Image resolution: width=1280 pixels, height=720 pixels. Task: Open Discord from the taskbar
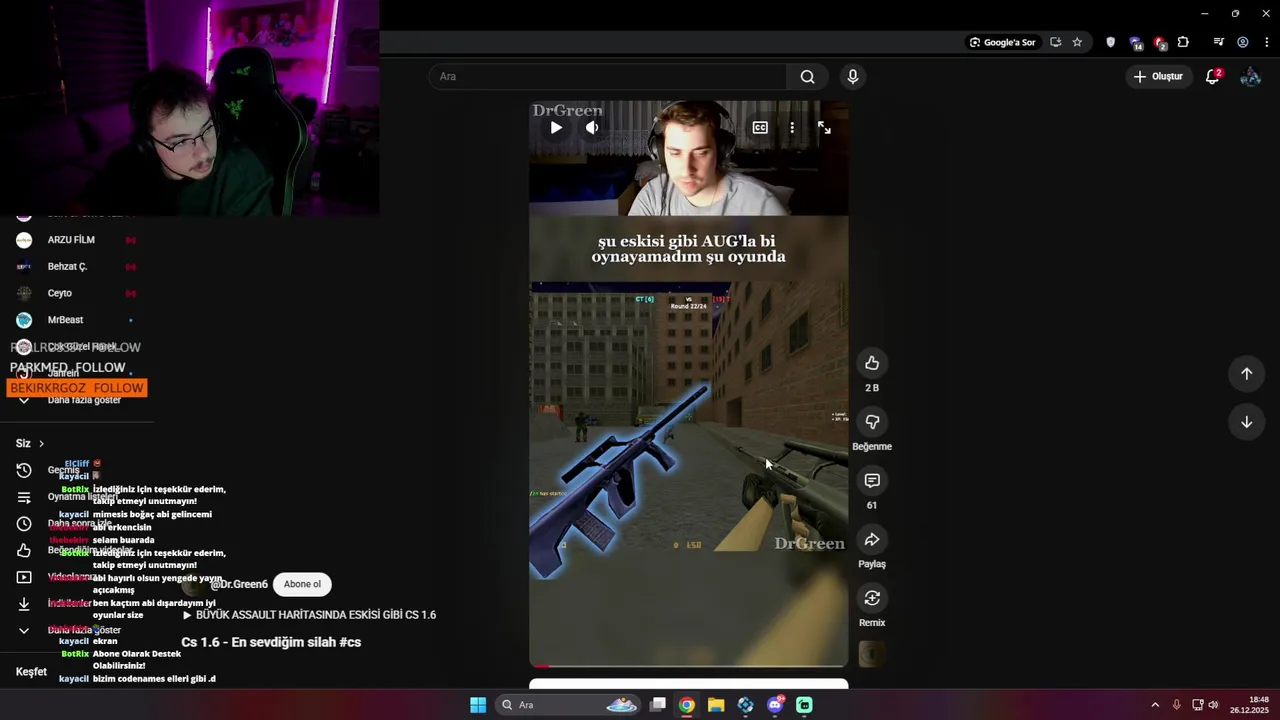[775, 705]
